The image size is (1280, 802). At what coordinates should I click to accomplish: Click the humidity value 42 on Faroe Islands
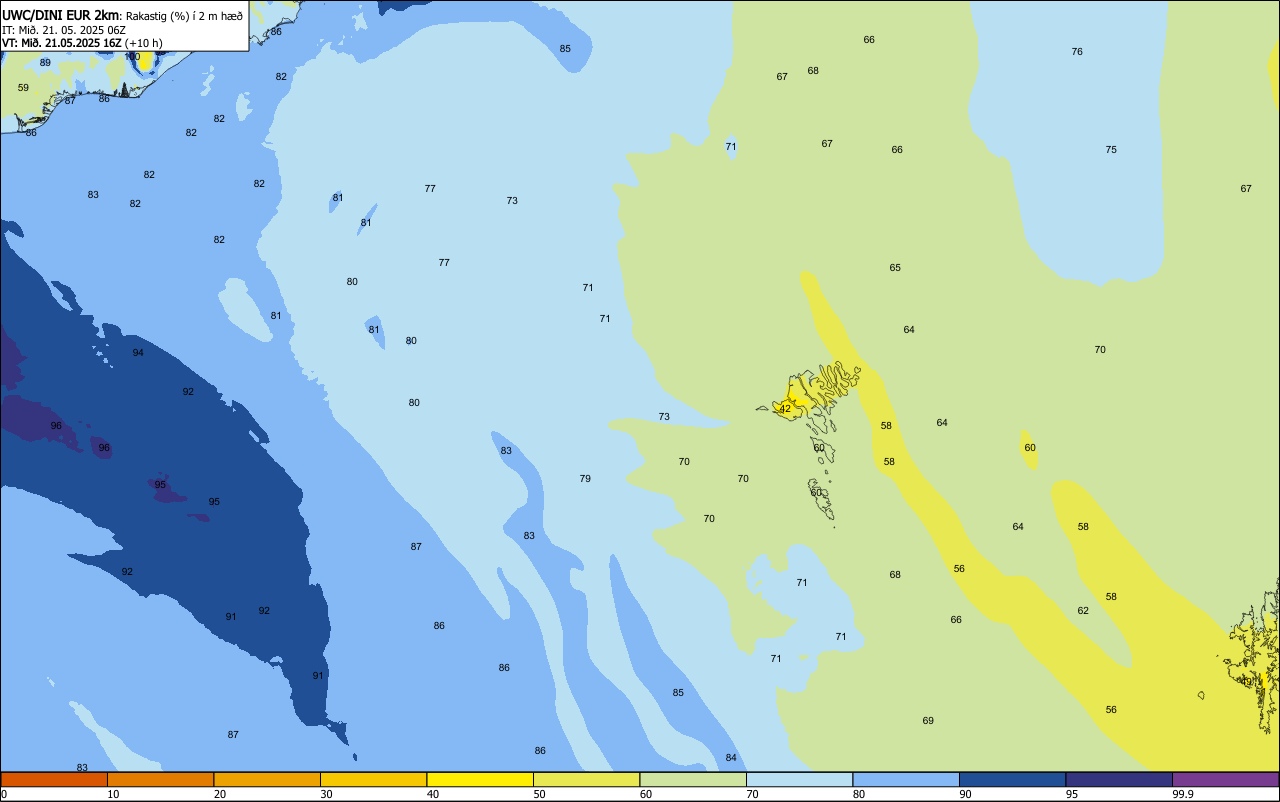point(785,409)
